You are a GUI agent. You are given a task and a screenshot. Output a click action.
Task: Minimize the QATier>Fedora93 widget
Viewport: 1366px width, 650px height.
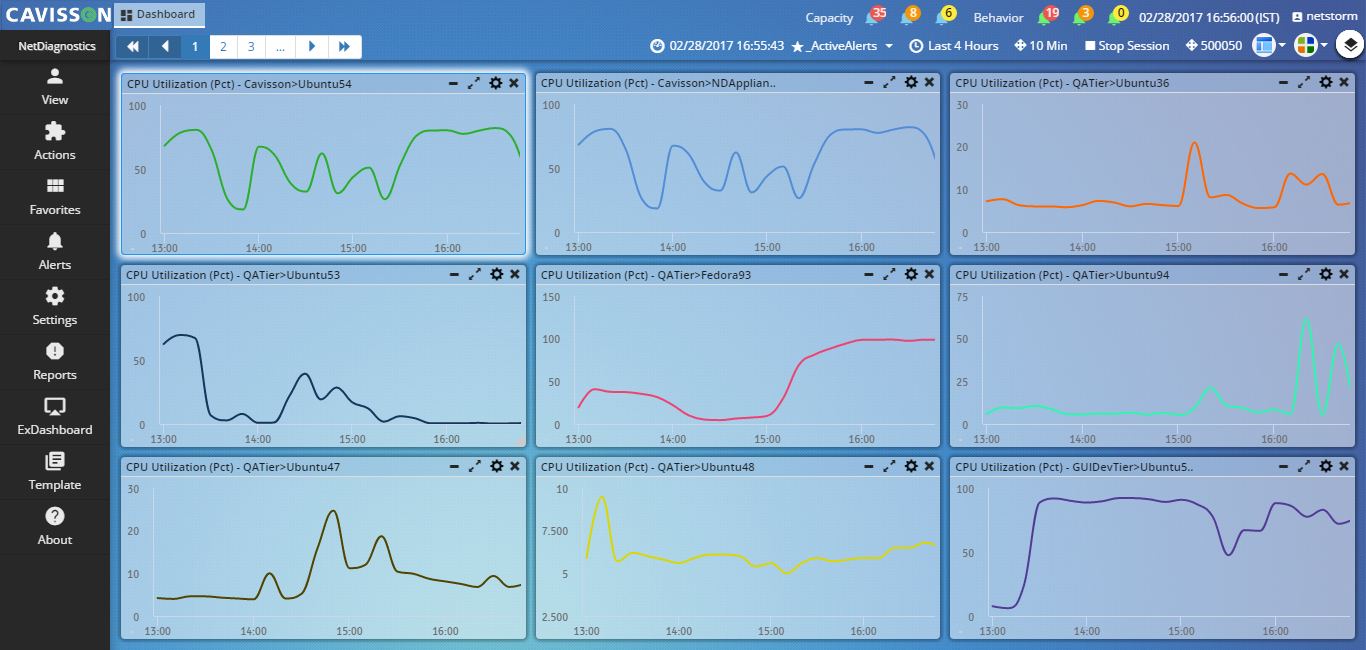[x=869, y=274]
